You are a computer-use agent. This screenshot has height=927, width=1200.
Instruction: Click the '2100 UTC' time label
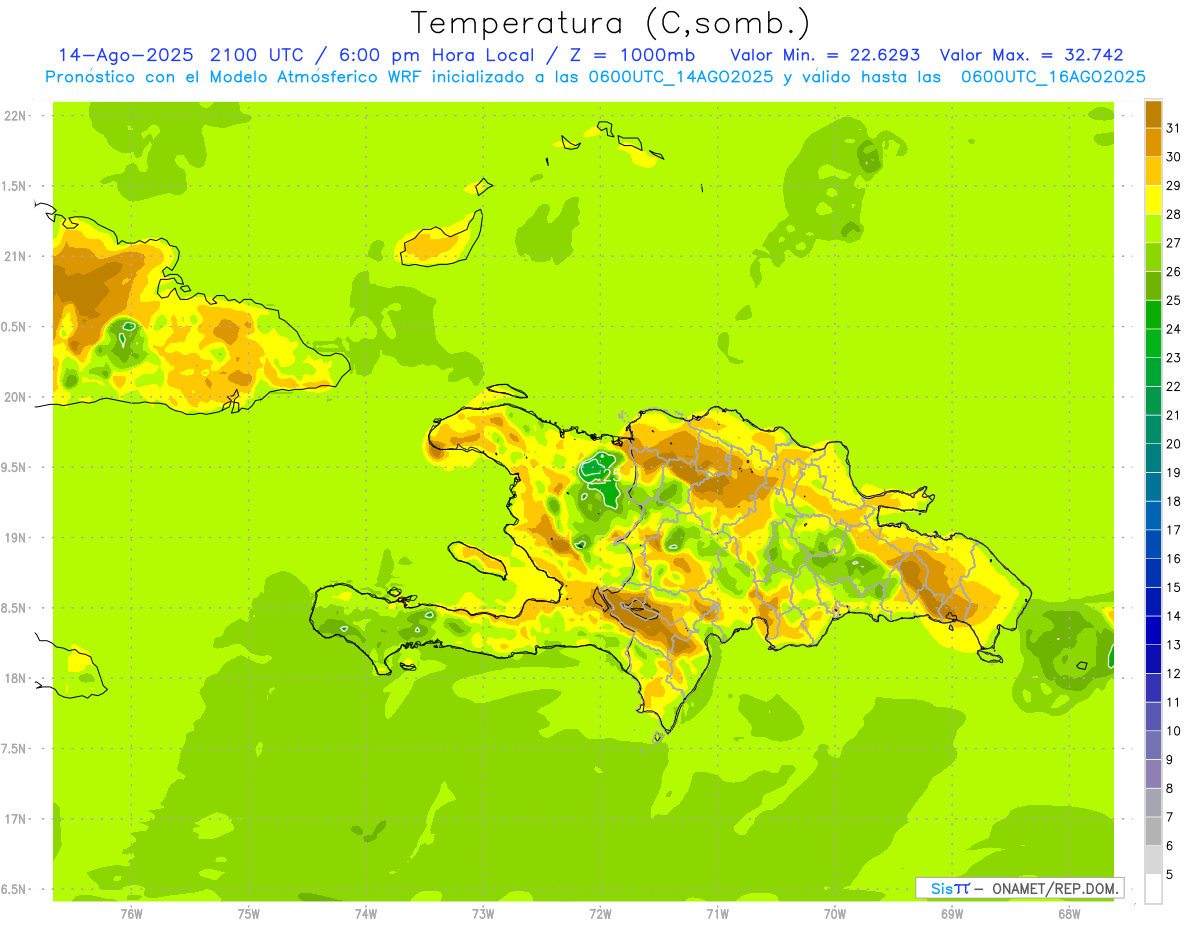257,55
